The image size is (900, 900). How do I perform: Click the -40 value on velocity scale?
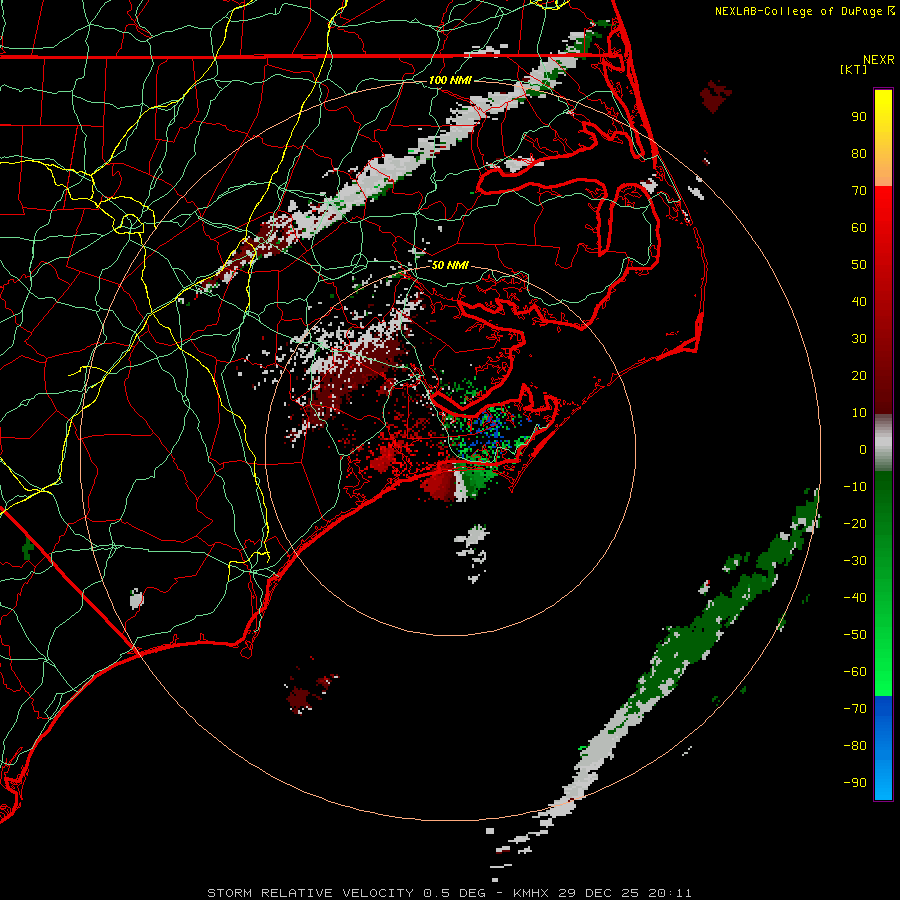pos(855,598)
